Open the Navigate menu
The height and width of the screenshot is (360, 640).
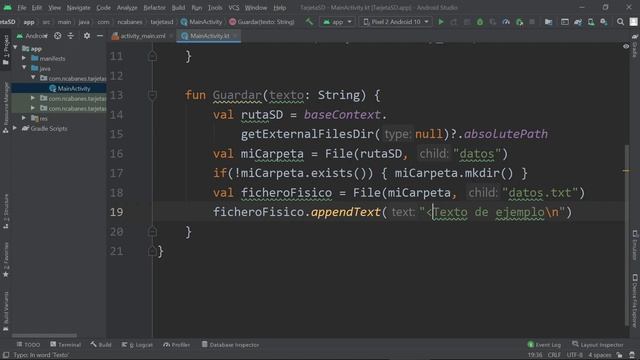(78, 7)
